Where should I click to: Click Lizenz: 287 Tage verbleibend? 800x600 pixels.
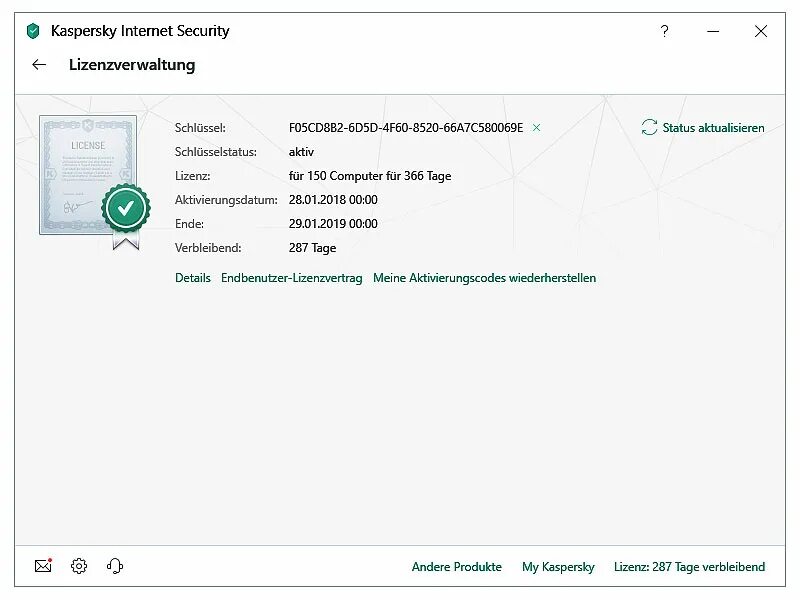pyautogui.click(x=689, y=567)
